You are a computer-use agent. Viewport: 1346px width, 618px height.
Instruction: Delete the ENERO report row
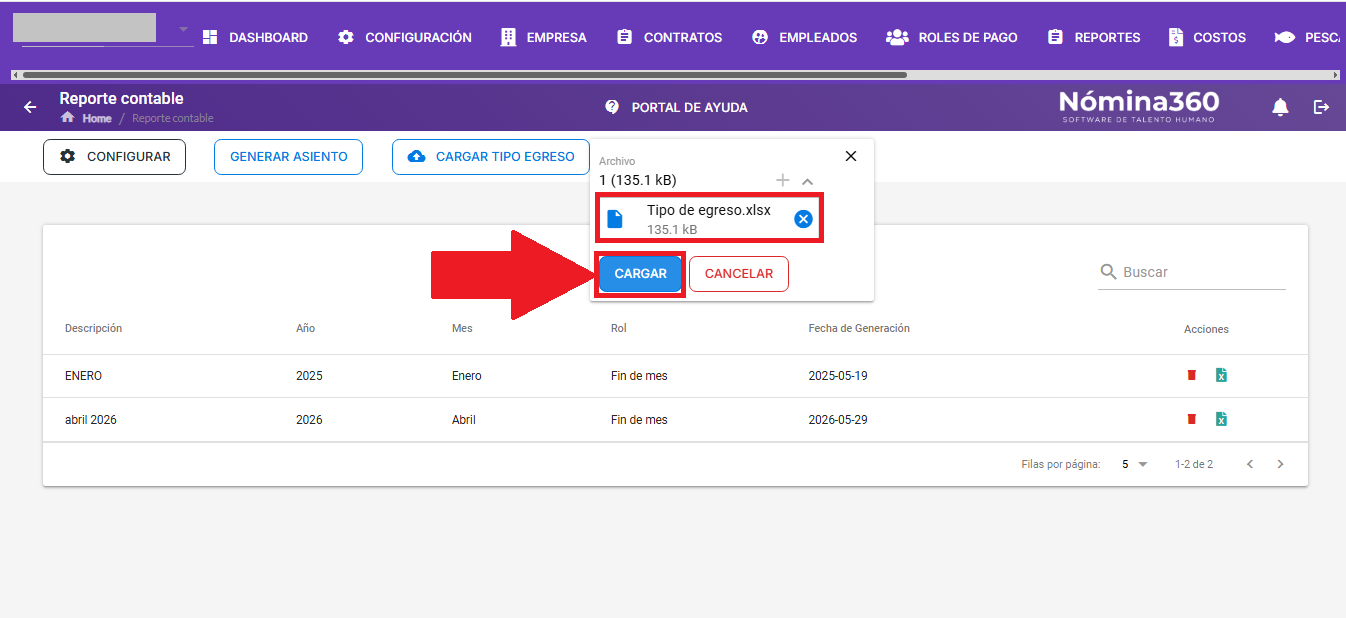pos(1191,375)
